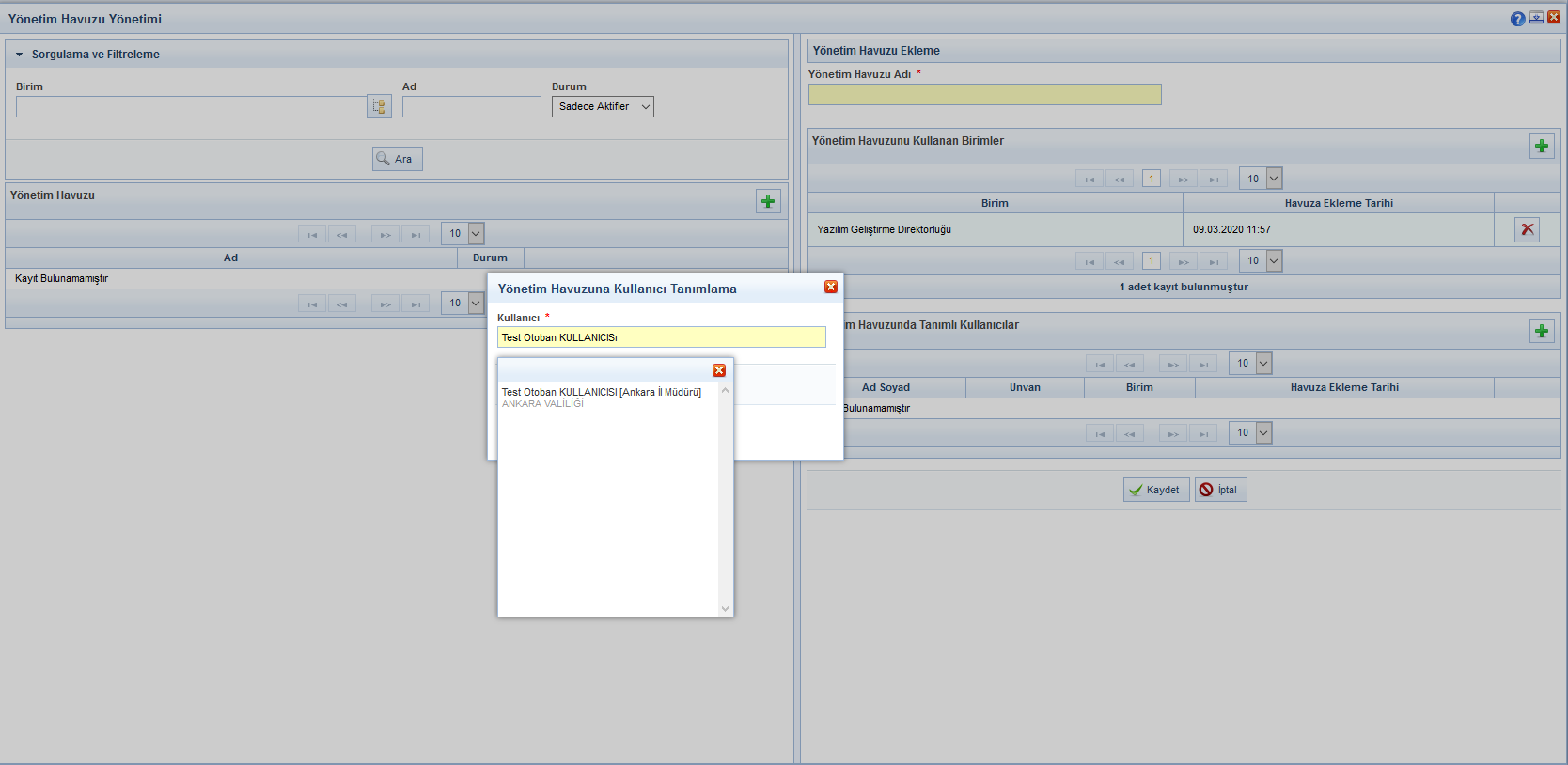Click the Kaydet save button
This screenshot has height=765, width=1568.
[x=1155, y=490]
